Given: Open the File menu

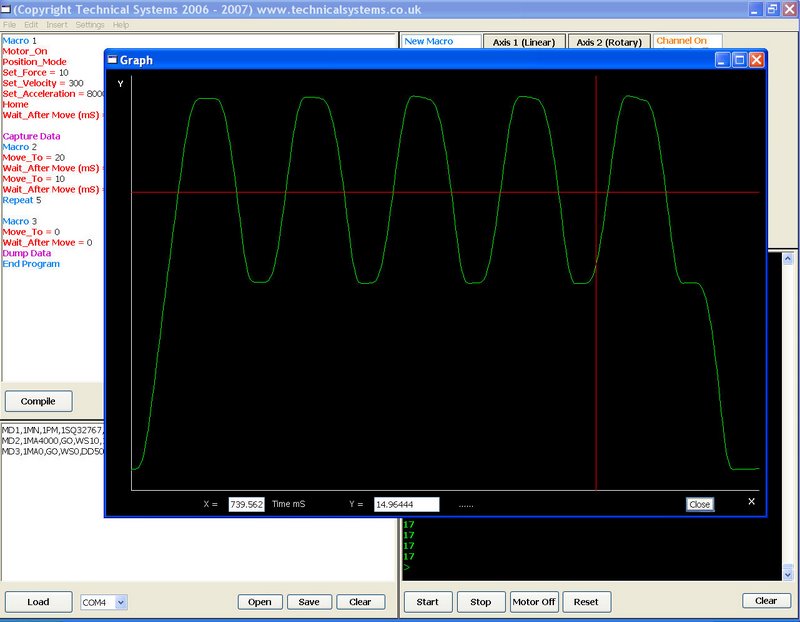Looking at the screenshot, I should tap(9, 24).
